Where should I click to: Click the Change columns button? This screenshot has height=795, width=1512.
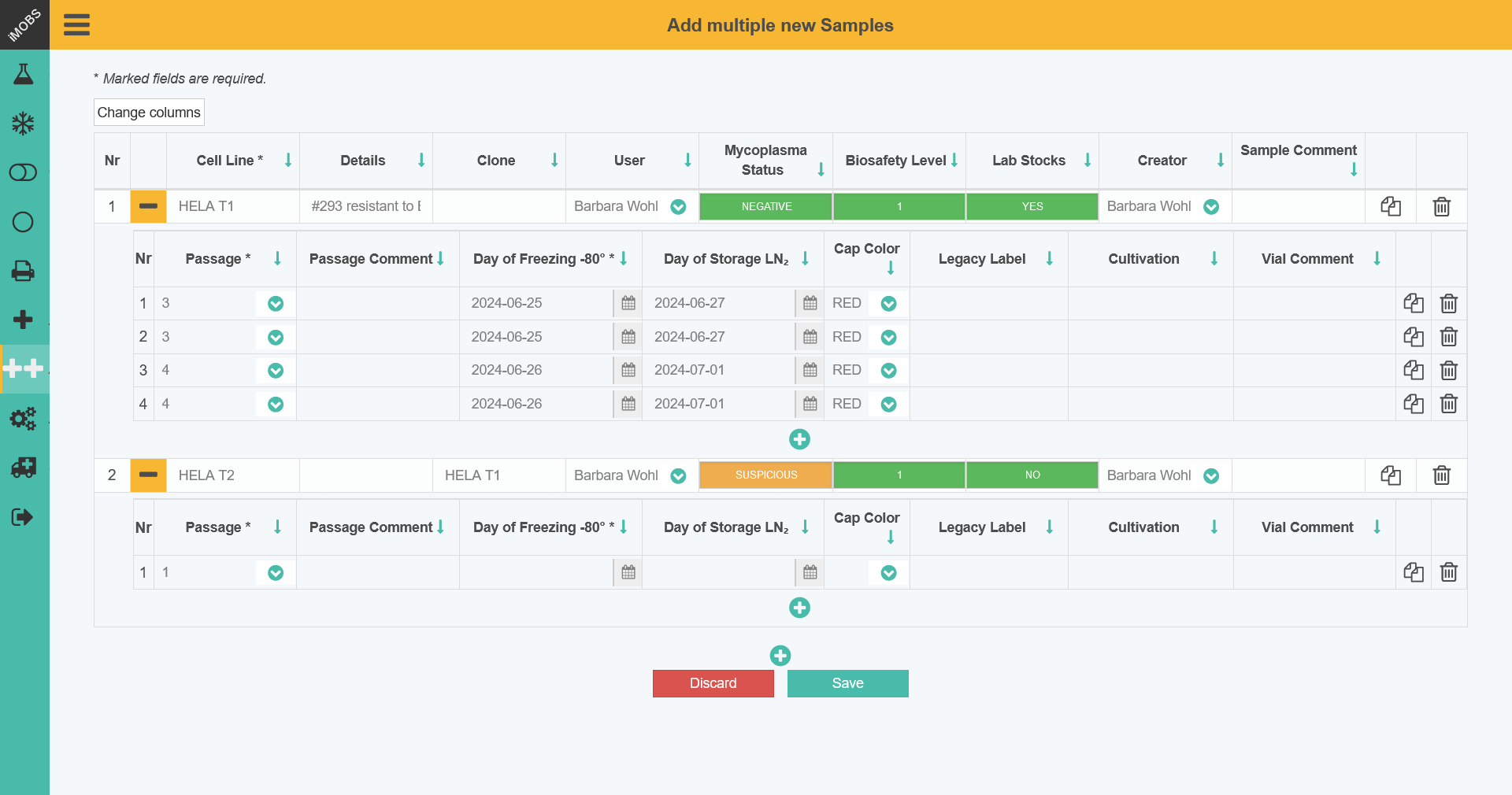(x=148, y=112)
